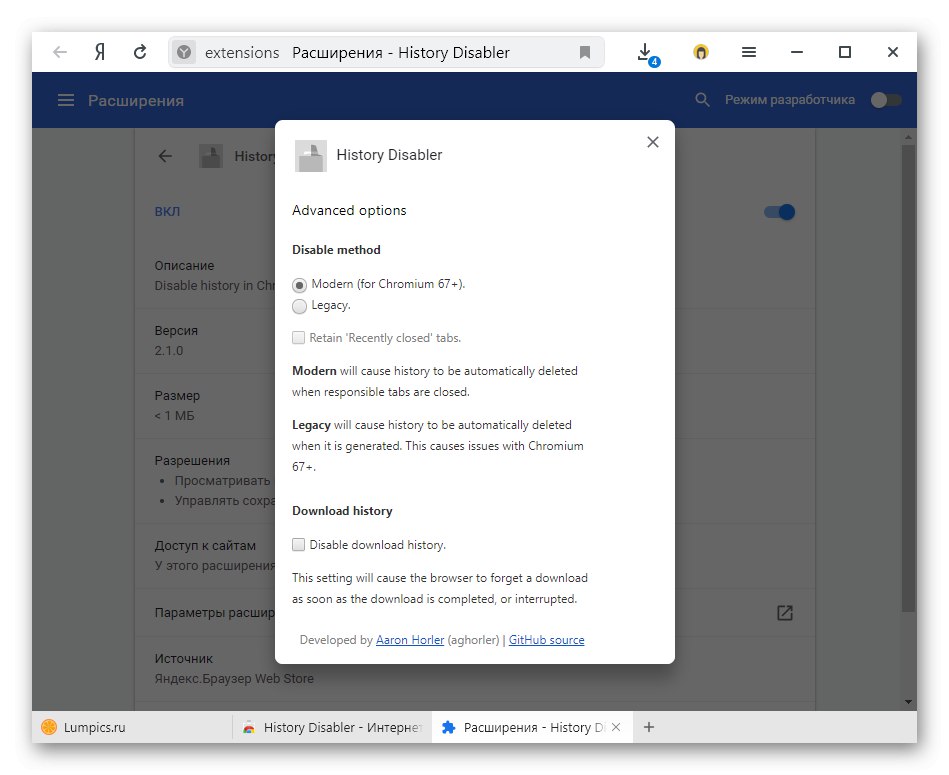
Task: Click the Расширения page title
Action: tap(136, 100)
